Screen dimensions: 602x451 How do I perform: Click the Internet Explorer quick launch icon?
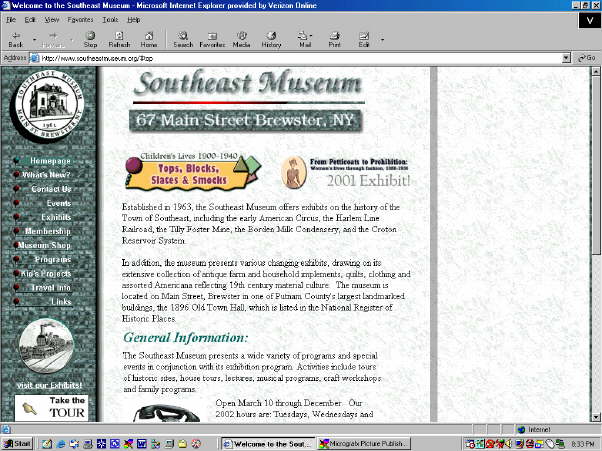click(x=61, y=444)
